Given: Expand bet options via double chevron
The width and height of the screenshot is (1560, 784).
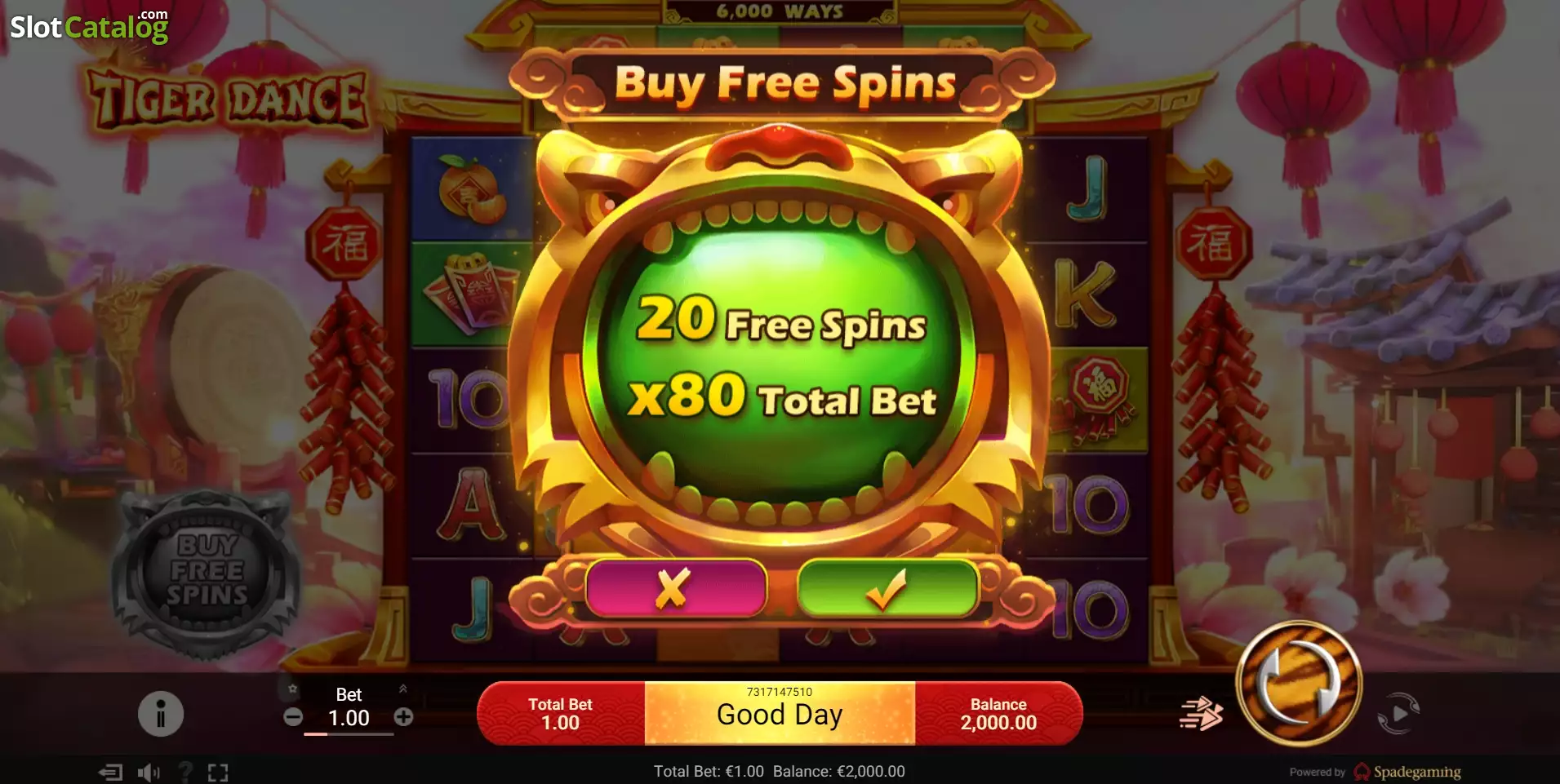Looking at the screenshot, I should point(402,689).
